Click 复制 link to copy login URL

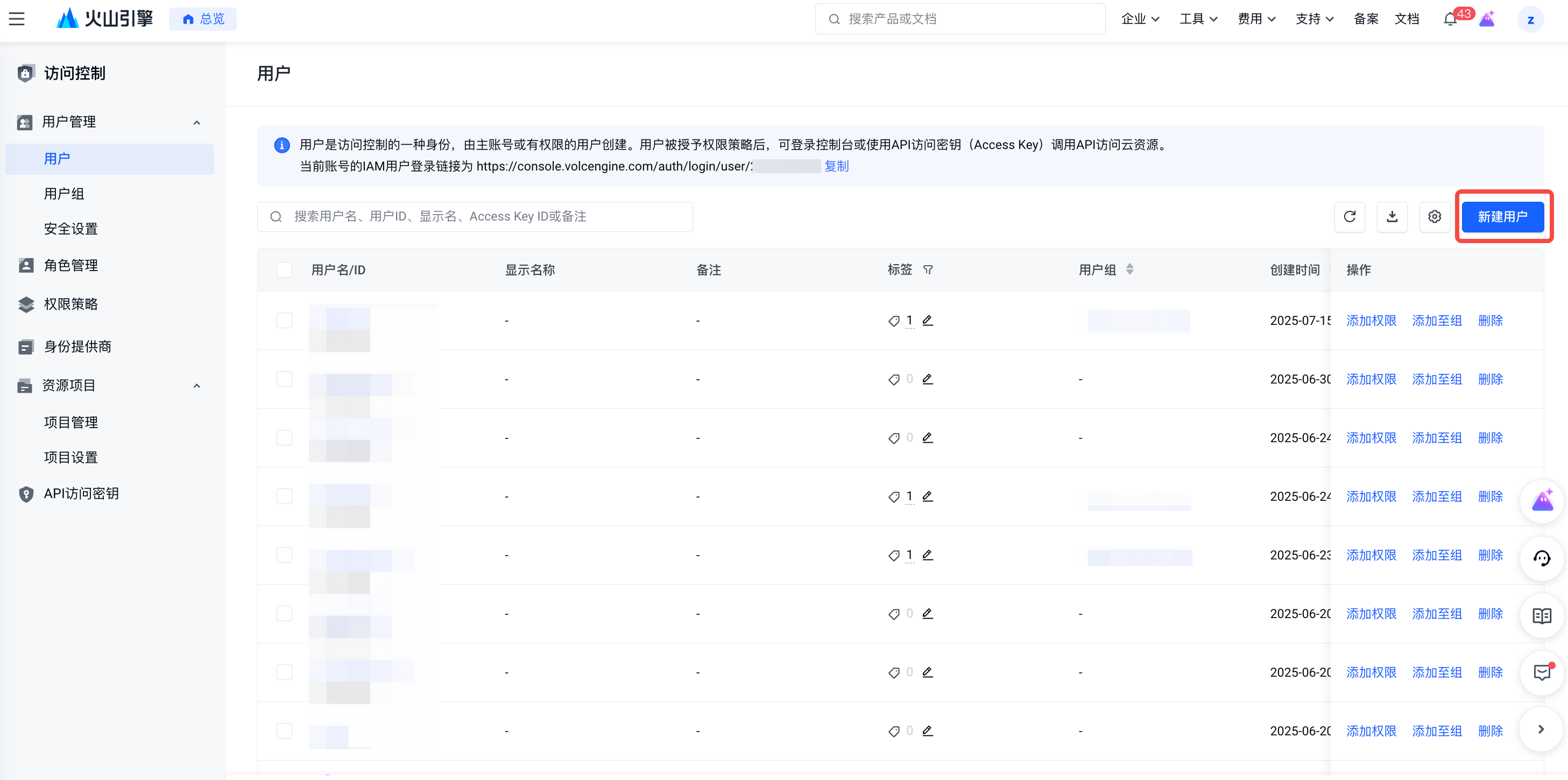click(836, 166)
